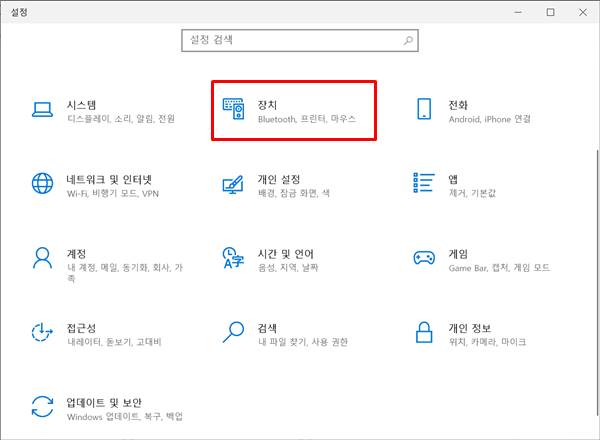Minimize the 설정 window
The image size is (600, 440).
[518, 12]
